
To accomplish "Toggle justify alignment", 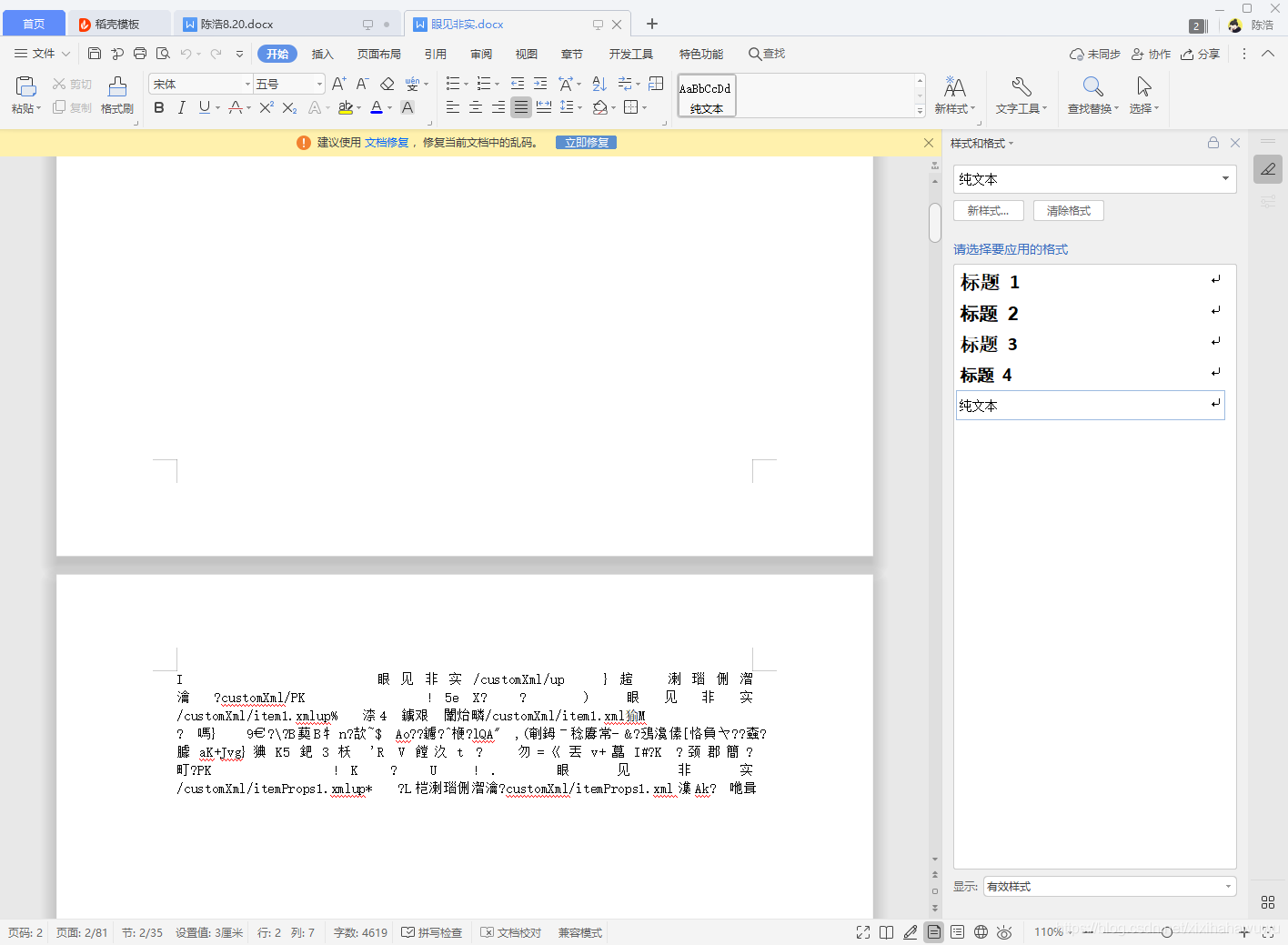I will pyautogui.click(x=521, y=107).
